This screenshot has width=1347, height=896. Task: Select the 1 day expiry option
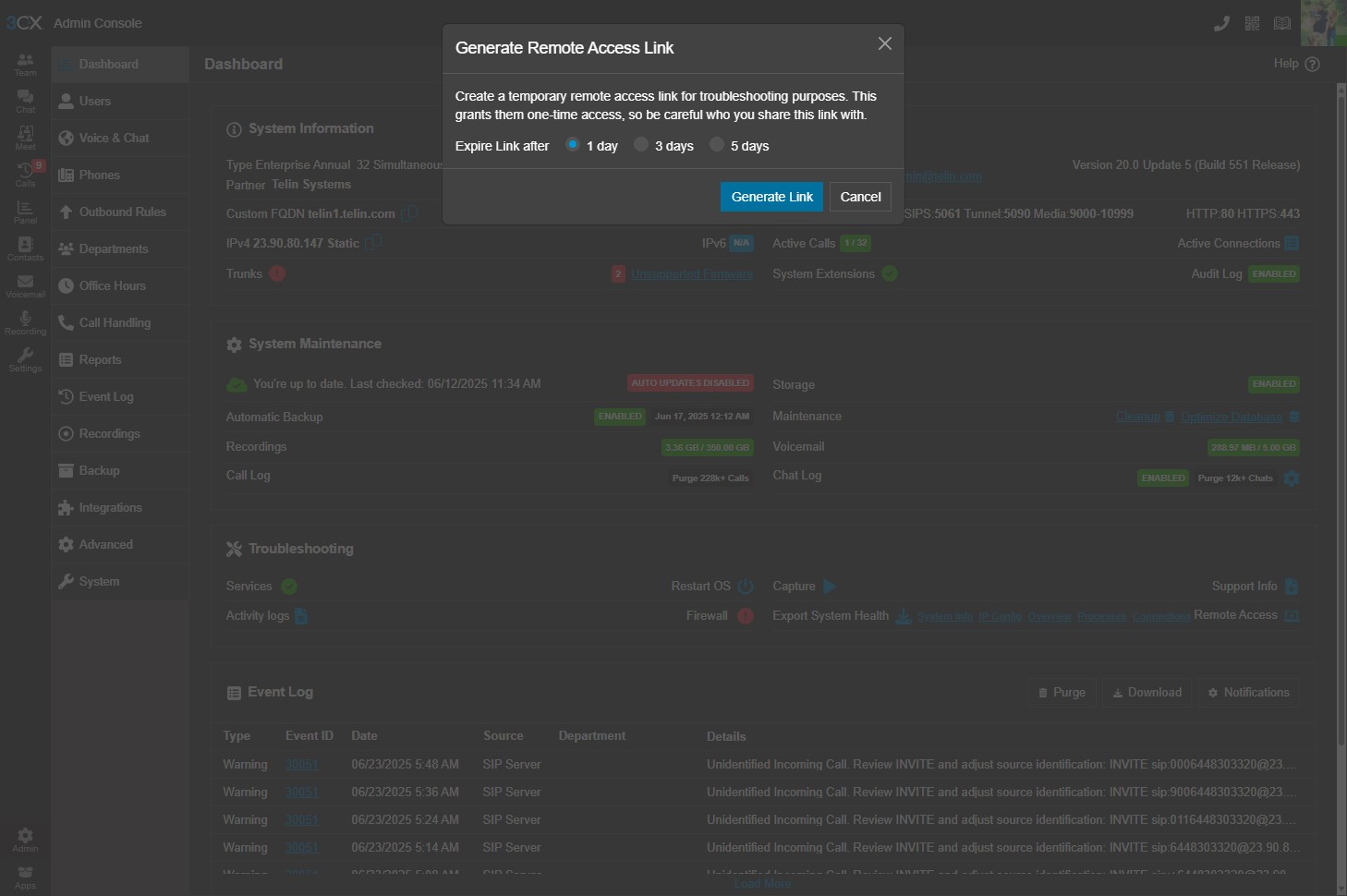(573, 145)
